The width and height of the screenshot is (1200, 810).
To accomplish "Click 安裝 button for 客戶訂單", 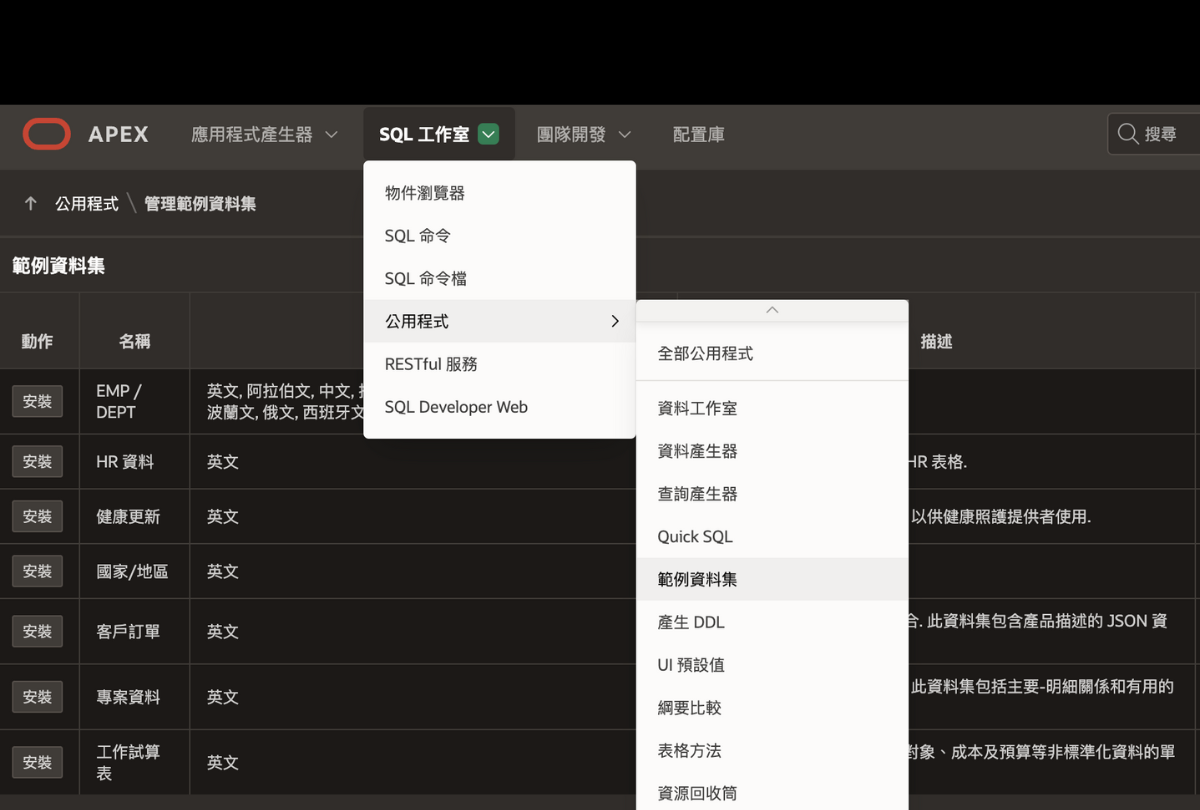I will pyautogui.click(x=38, y=631).
